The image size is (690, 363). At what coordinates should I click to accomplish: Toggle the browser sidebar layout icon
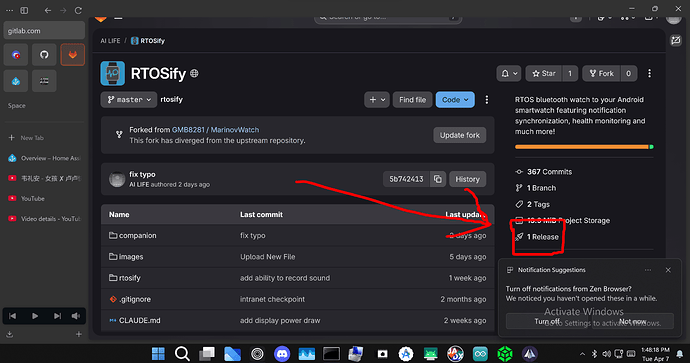click(x=24, y=10)
